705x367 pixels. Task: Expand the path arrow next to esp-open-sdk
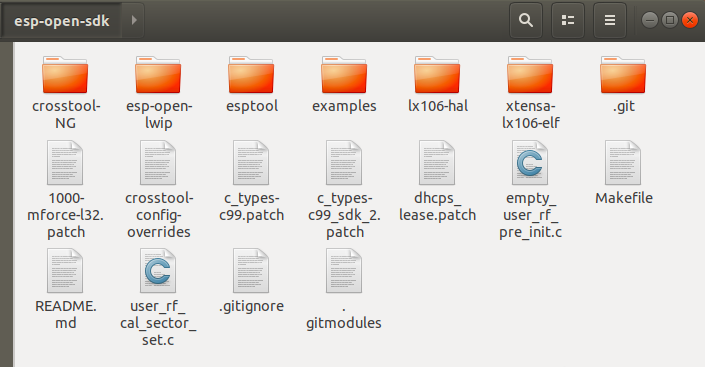point(134,20)
